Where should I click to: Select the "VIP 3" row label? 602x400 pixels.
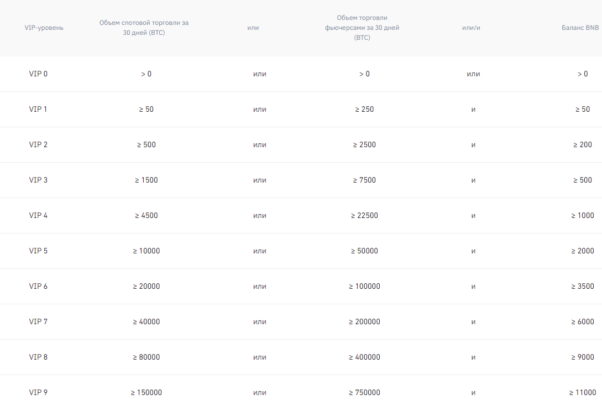[x=38, y=180]
